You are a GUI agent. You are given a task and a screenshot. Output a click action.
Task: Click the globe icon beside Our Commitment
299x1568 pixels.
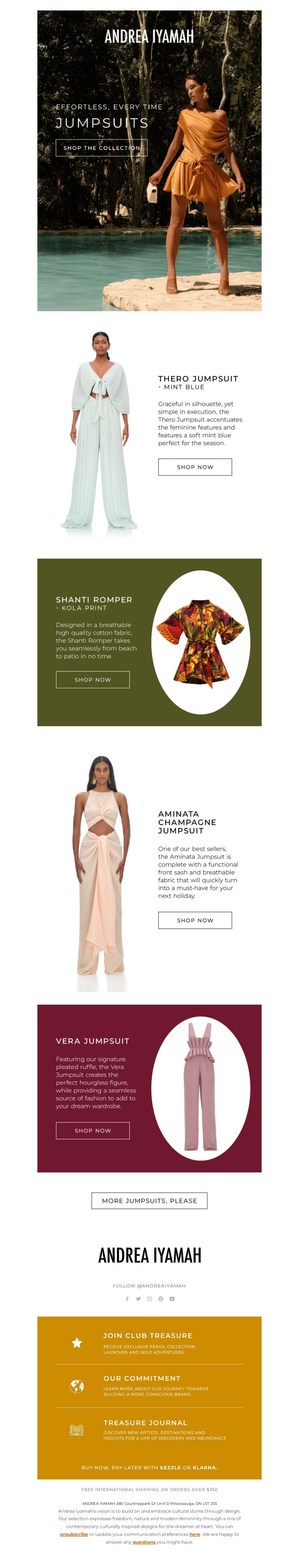point(77,1386)
